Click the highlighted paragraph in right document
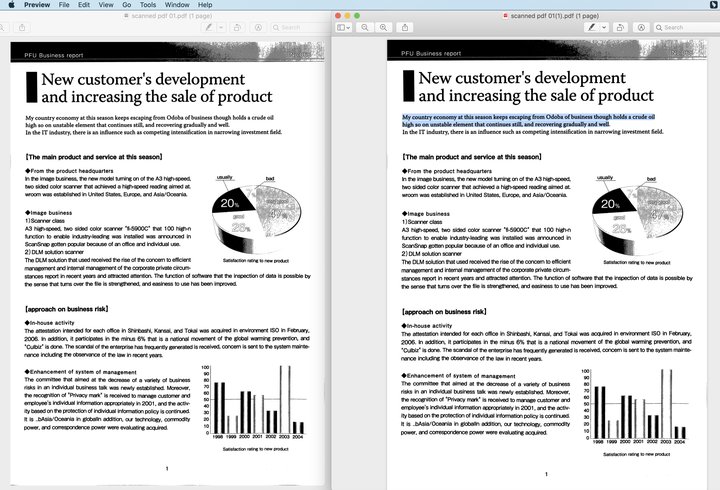720x490 pixels. (x=529, y=120)
